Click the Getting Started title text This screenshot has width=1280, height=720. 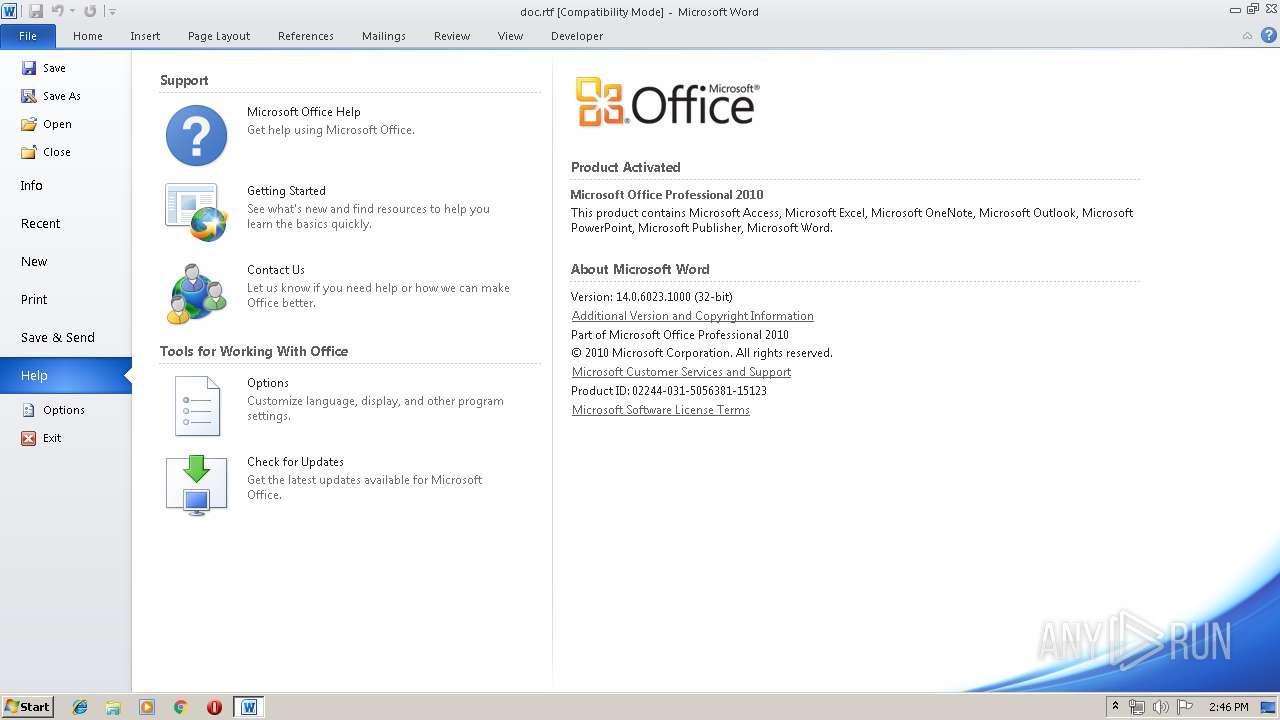286,191
